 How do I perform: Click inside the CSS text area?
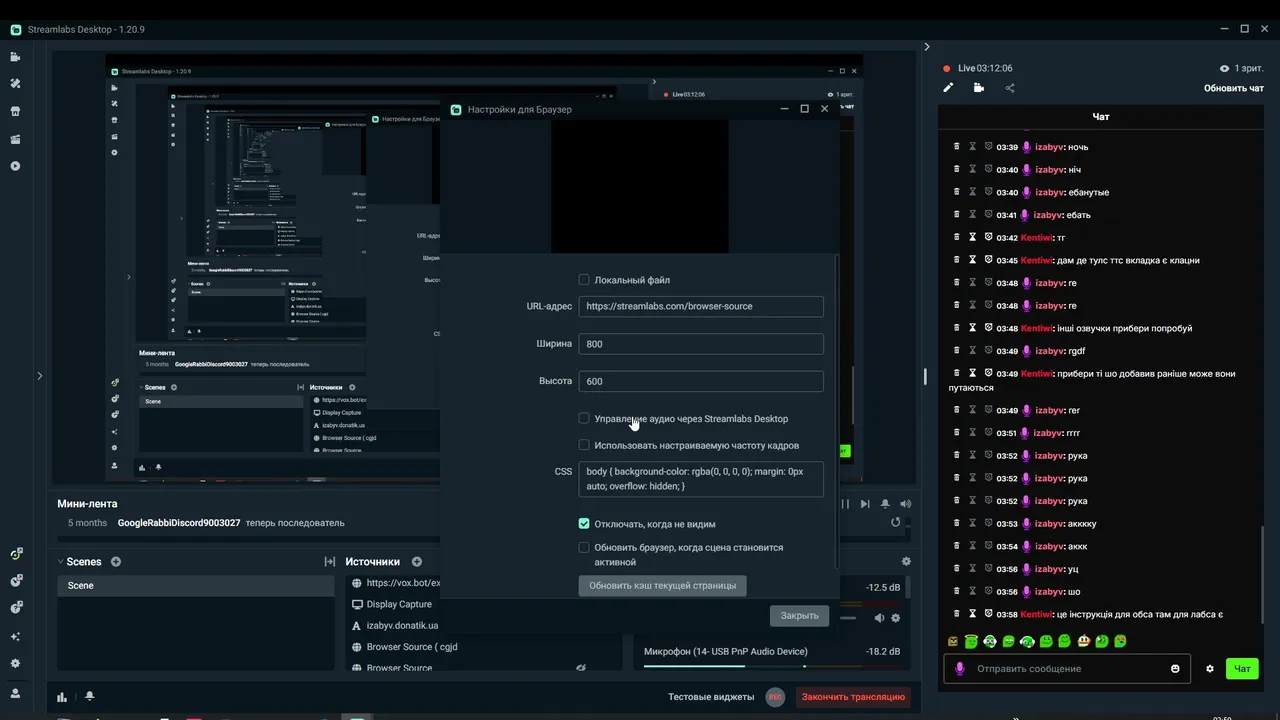pyautogui.click(x=700, y=479)
